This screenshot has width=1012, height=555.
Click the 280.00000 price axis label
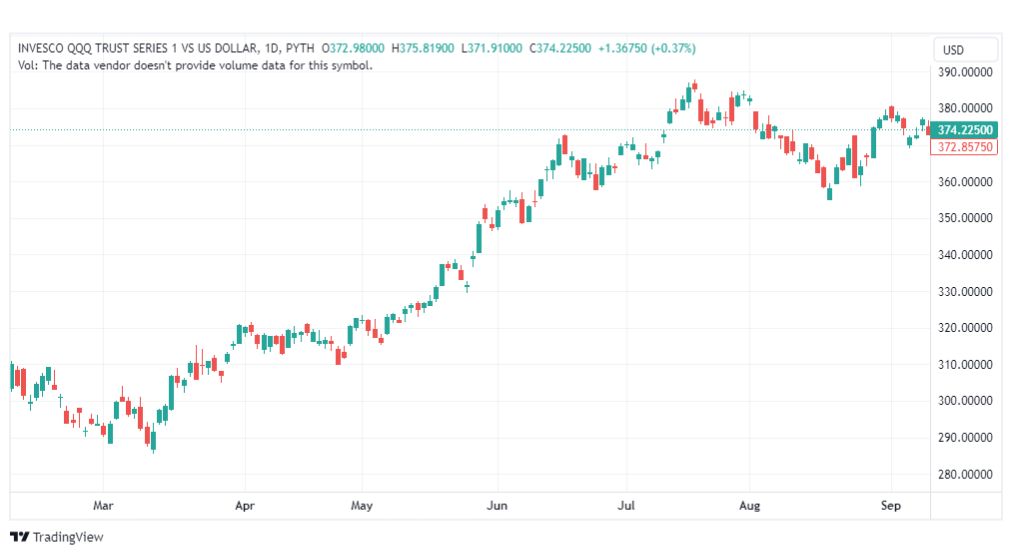click(x=965, y=474)
